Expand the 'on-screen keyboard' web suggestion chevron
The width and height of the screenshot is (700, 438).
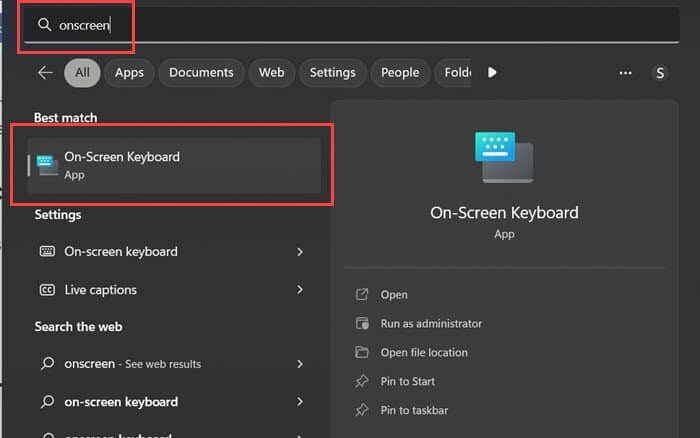pyautogui.click(x=300, y=402)
